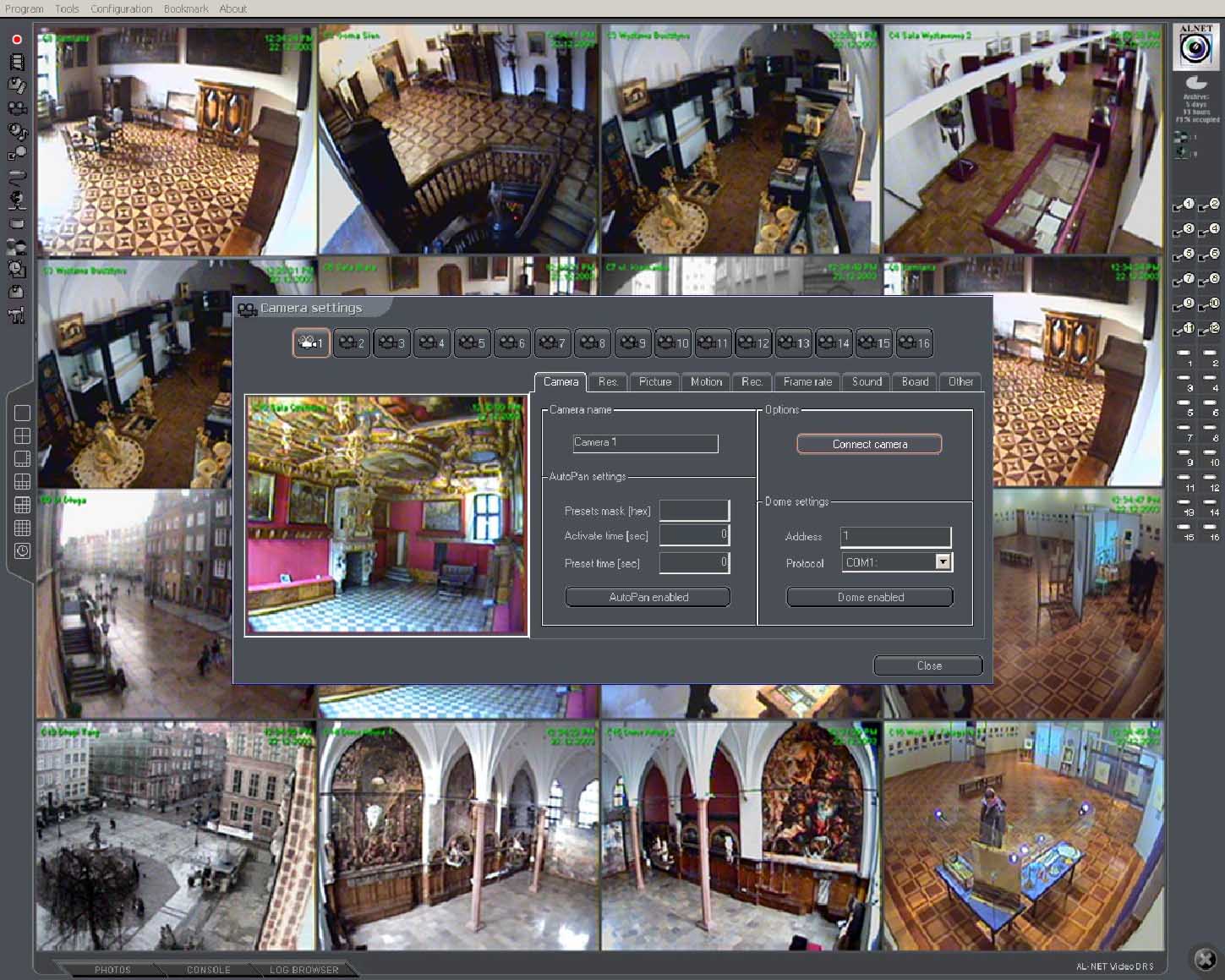Click the red record button in left toolbar
This screenshot has height=980, width=1225.
(x=16, y=40)
